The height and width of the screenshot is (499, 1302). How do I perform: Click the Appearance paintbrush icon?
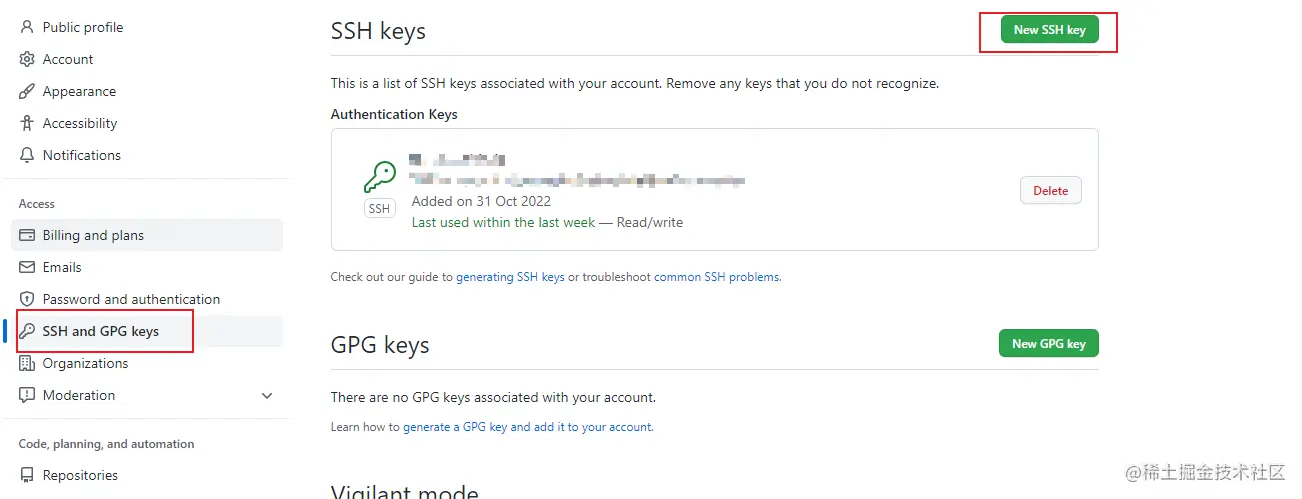[27, 91]
